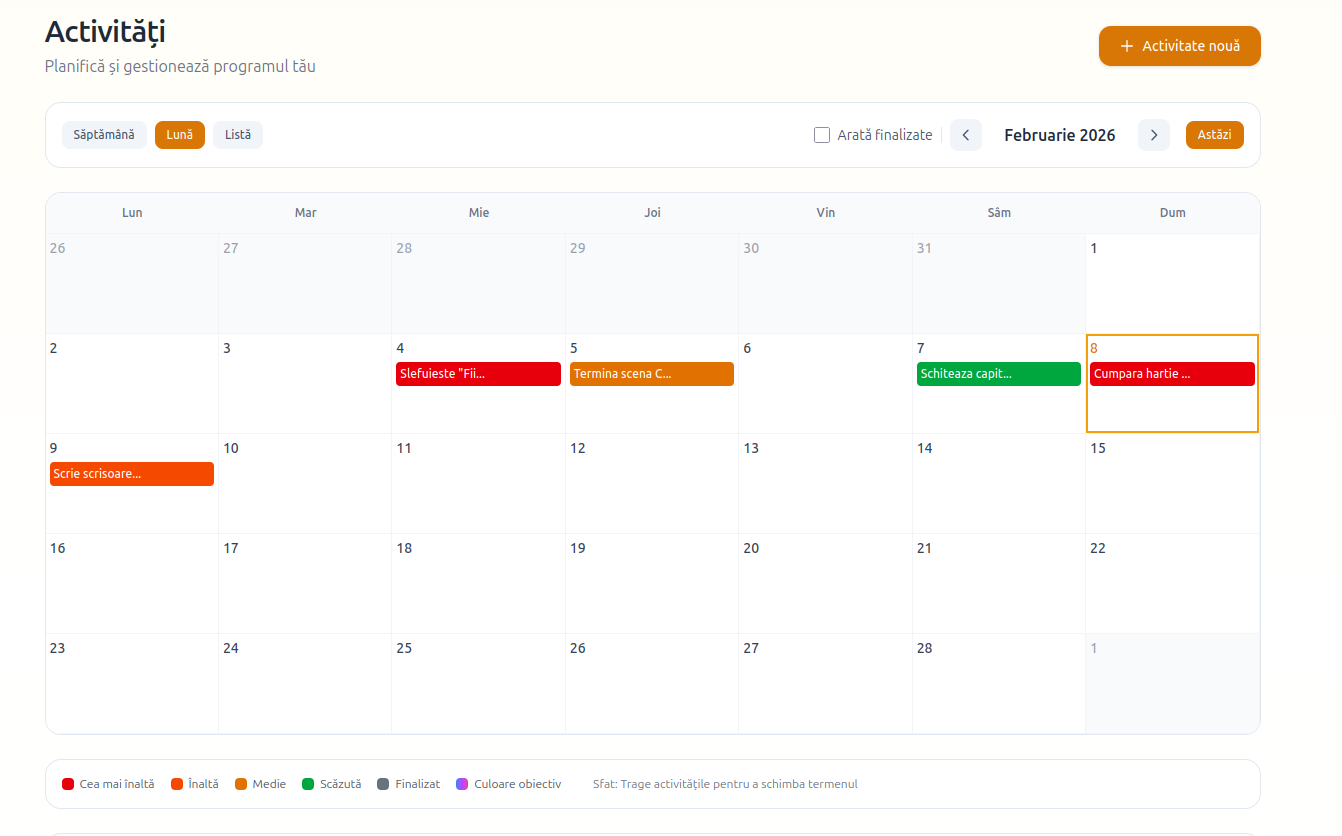Screen dimensions: 1342x836
Task: Open the Schiteaza capit... activity
Action: (x=999, y=374)
